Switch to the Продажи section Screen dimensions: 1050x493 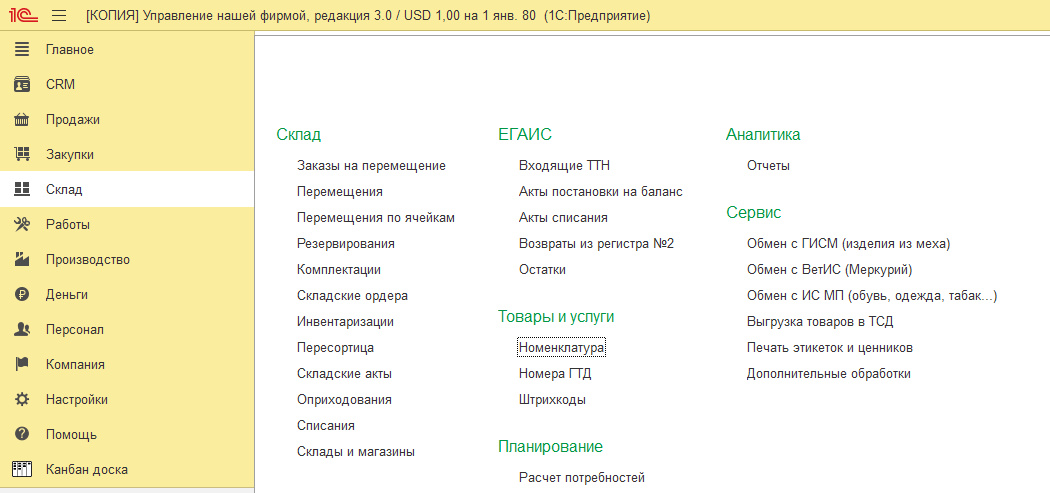72,120
